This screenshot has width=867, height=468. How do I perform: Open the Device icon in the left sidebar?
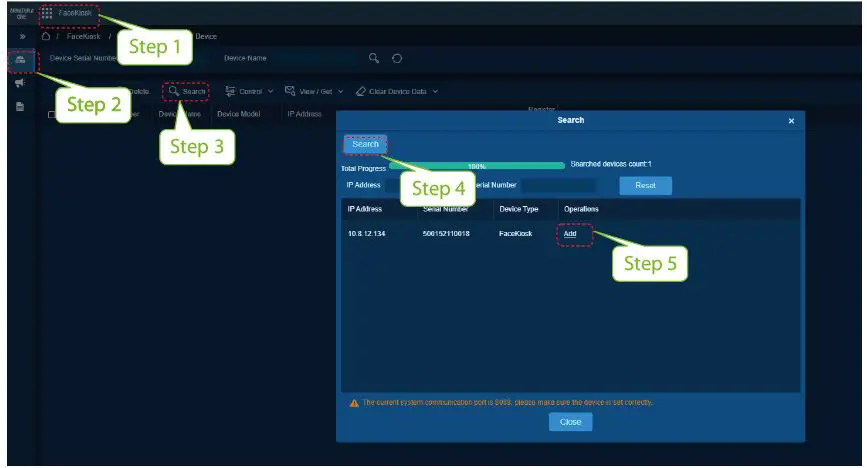20,60
